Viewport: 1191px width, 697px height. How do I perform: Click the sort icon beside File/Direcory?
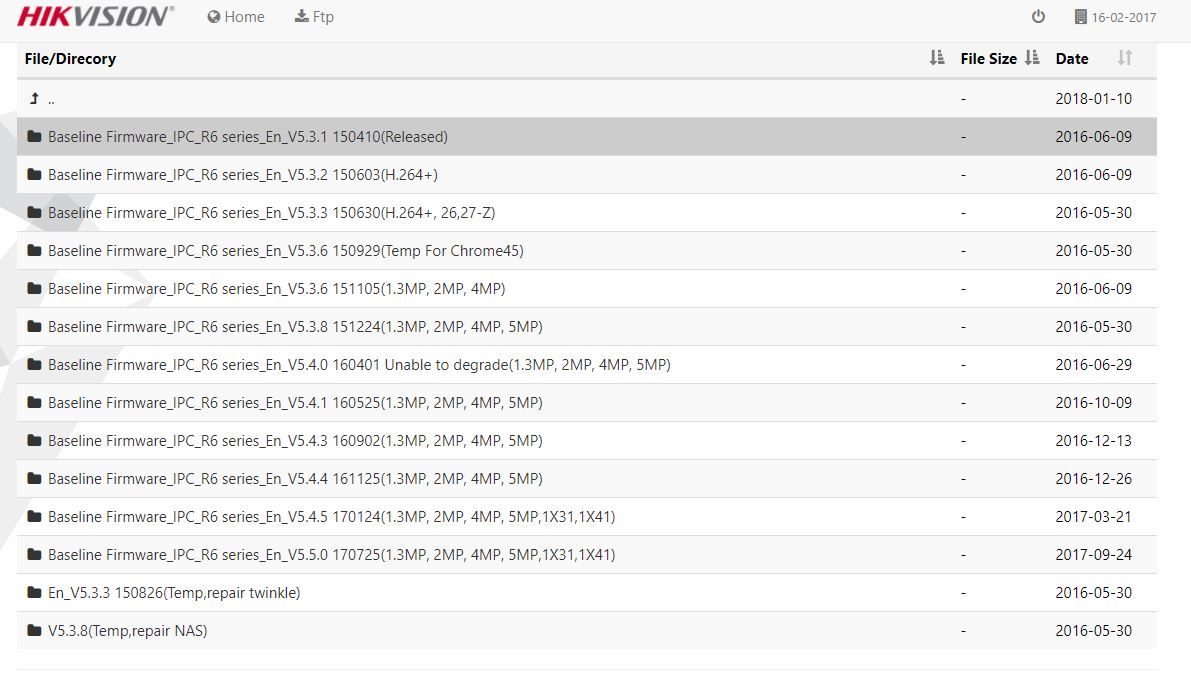pos(936,58)
